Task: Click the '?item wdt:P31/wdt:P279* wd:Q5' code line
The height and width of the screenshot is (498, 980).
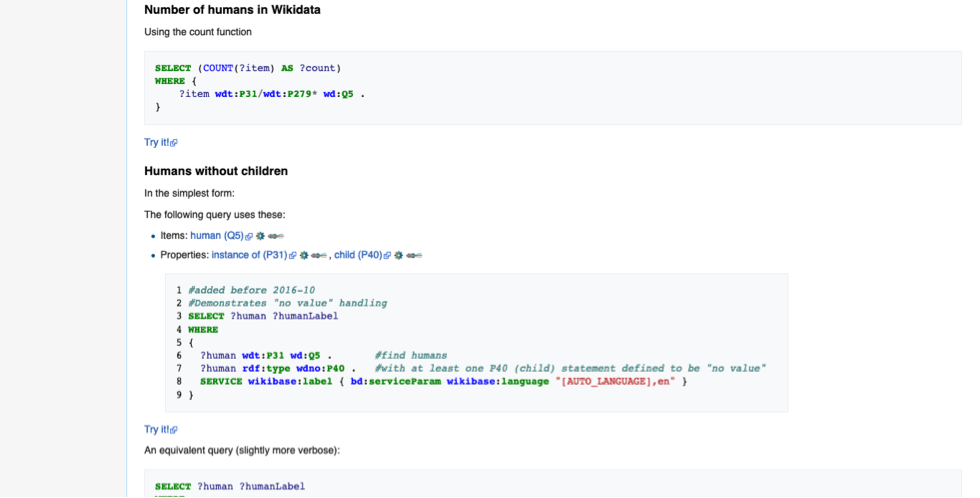Action: coord(272,94)
